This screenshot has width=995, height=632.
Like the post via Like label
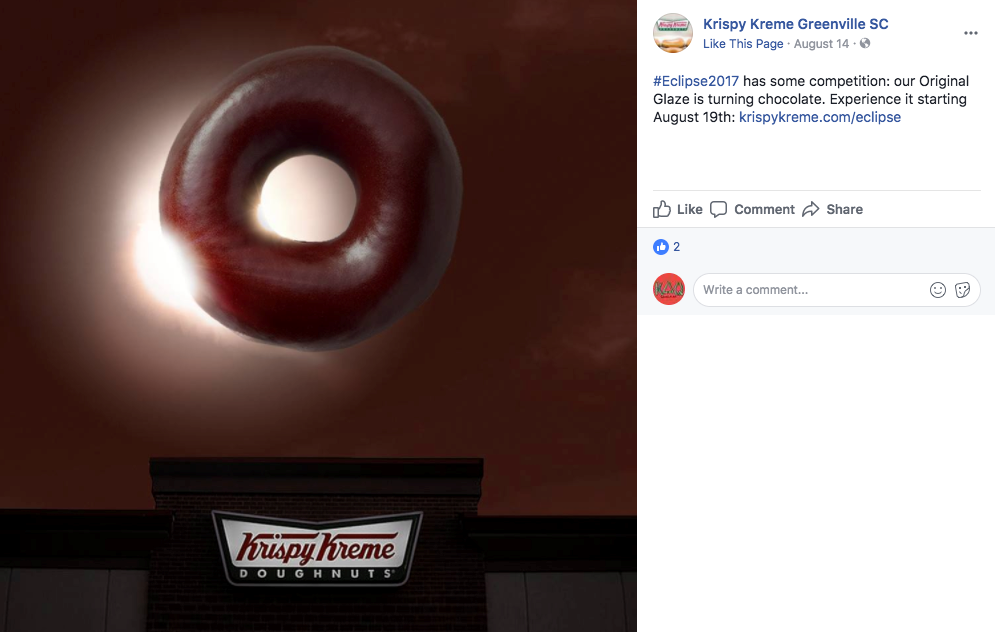[x=689, y=209]
